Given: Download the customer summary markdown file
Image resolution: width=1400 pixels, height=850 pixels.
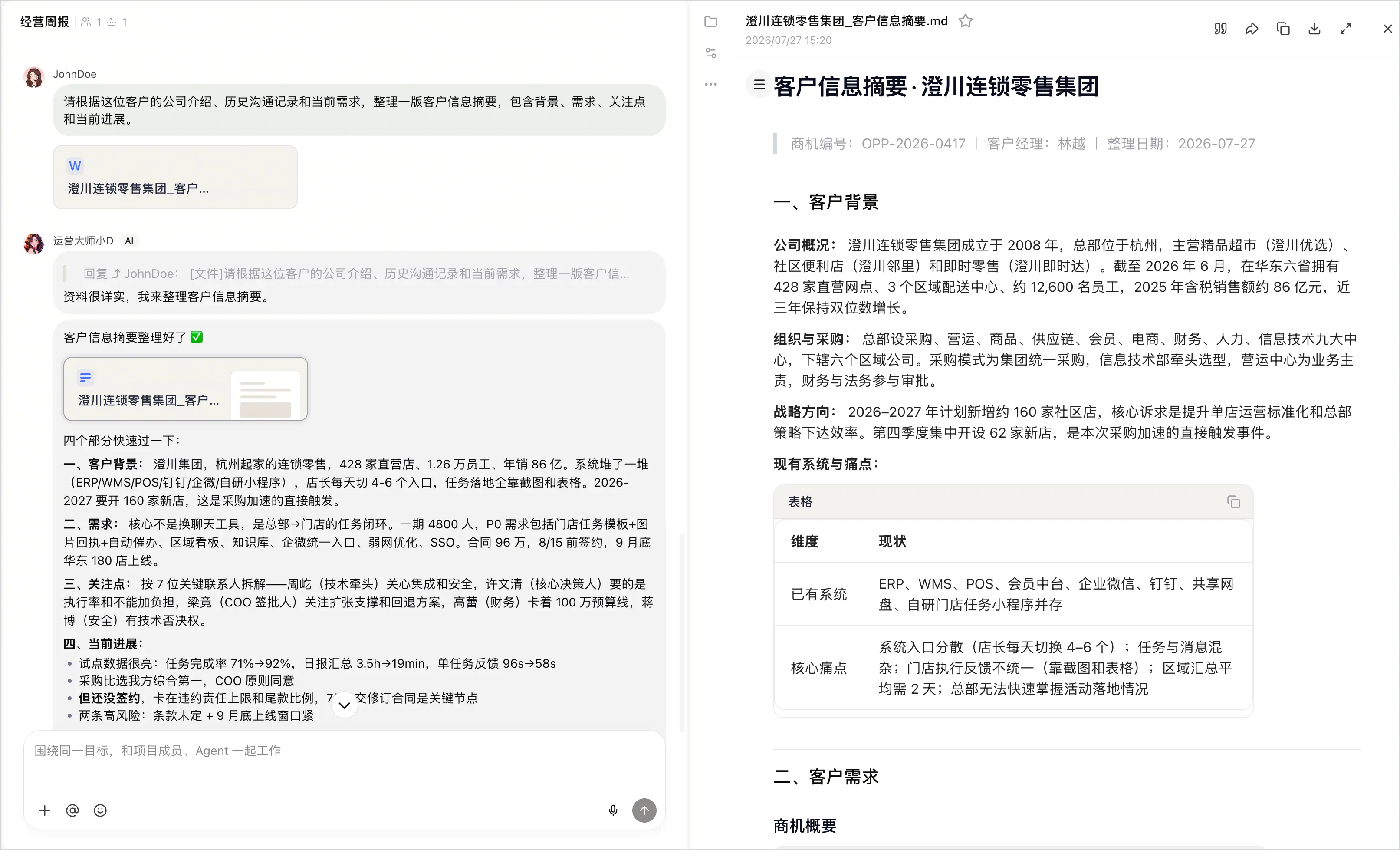Looking at the screenshot, I should (x=1314, y=29).
